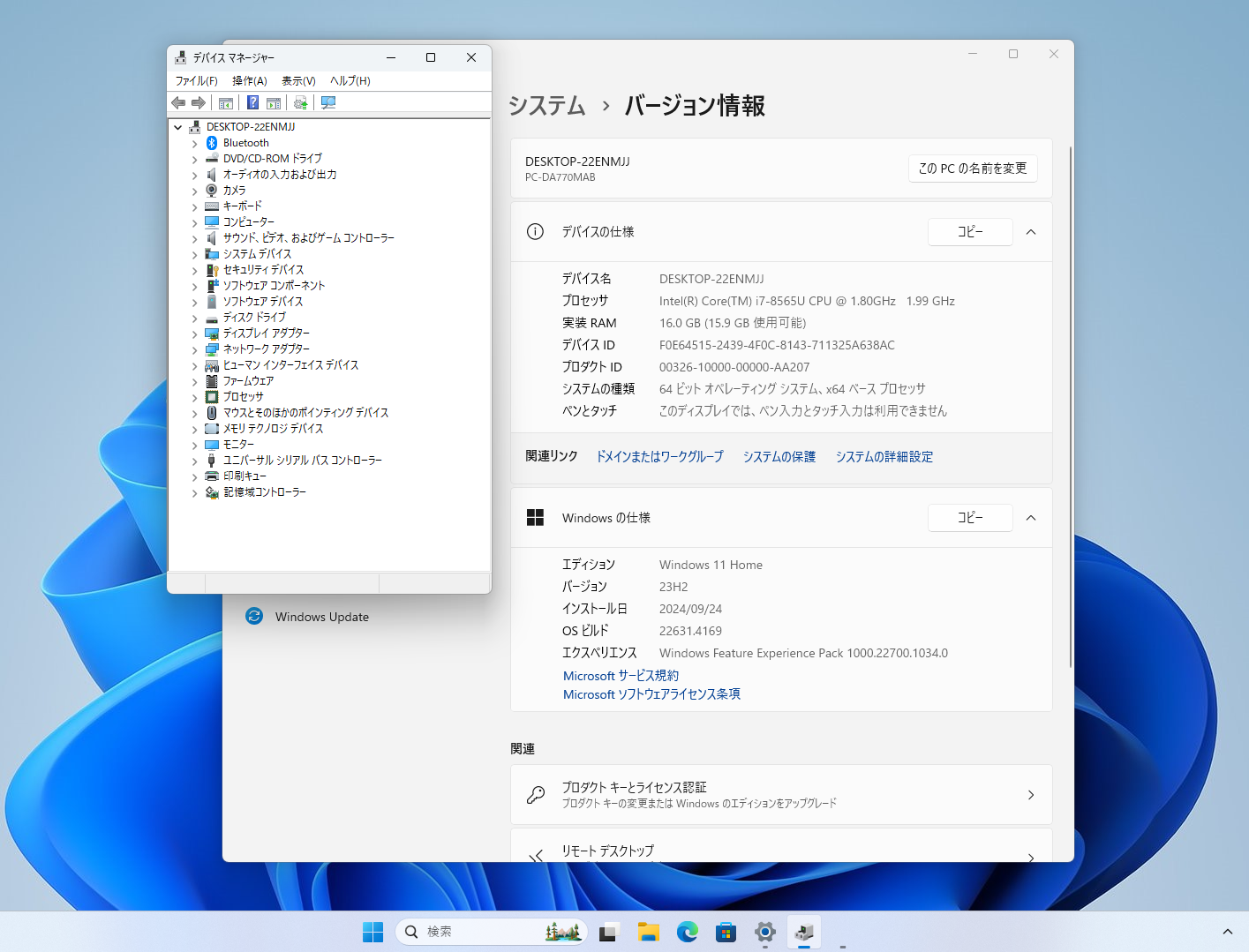The height and width of the screenshot is (952, 1249).
Task: Open the ファイル(F) menu
Action: coord(196,80)
